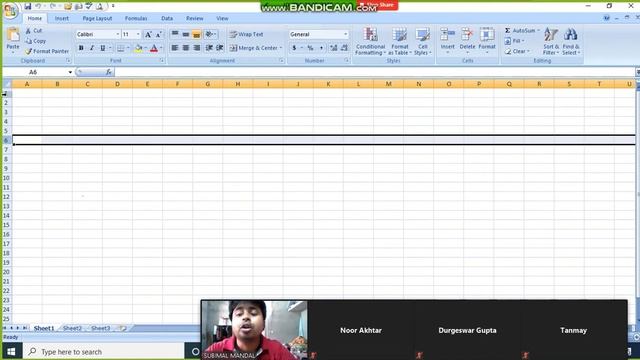Screen dimensions: 640x360
Task: Switch to the Sheet2 worksheet tab
Action: (72, 328)
